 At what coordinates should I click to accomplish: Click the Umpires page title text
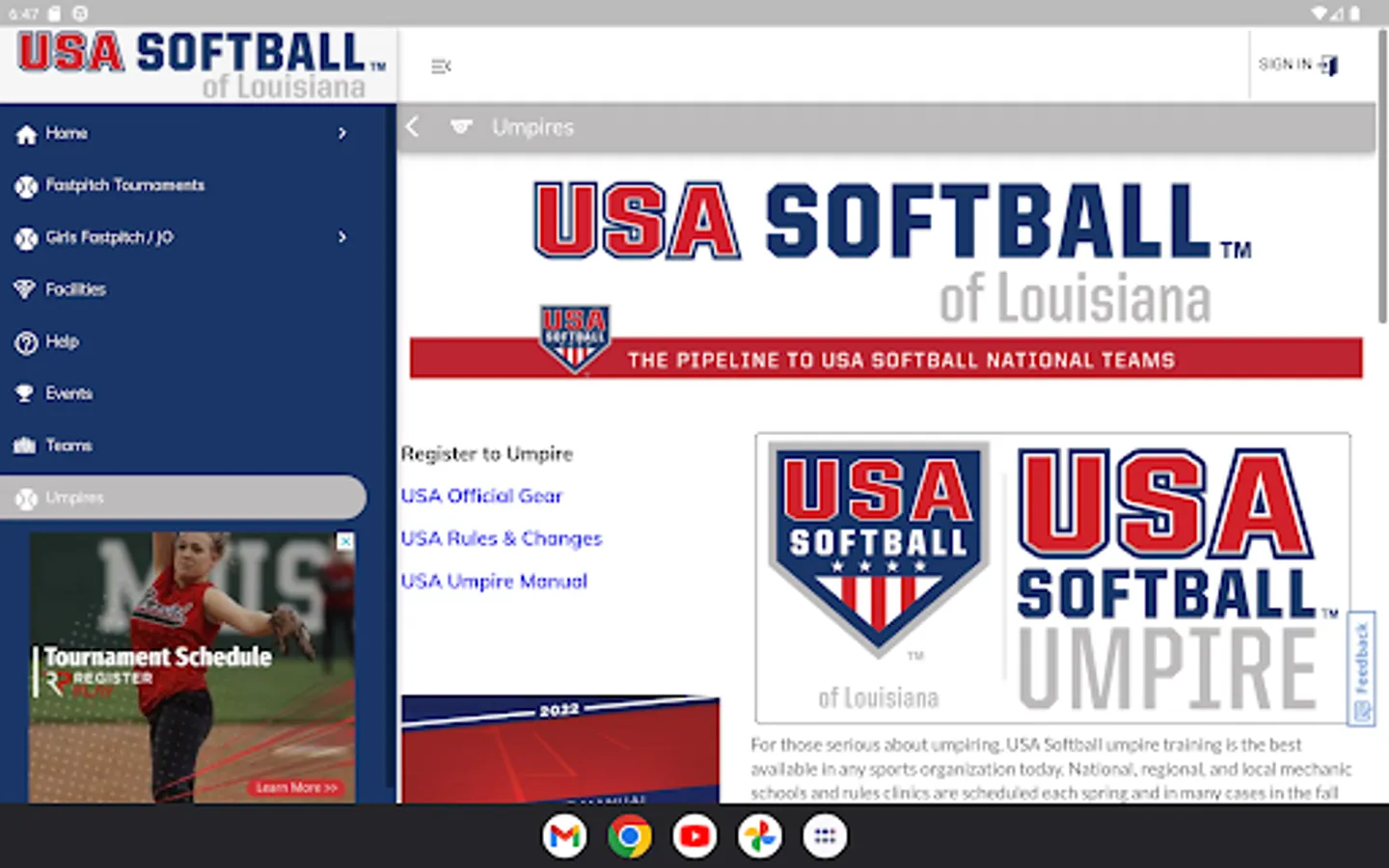coord(532,127)
